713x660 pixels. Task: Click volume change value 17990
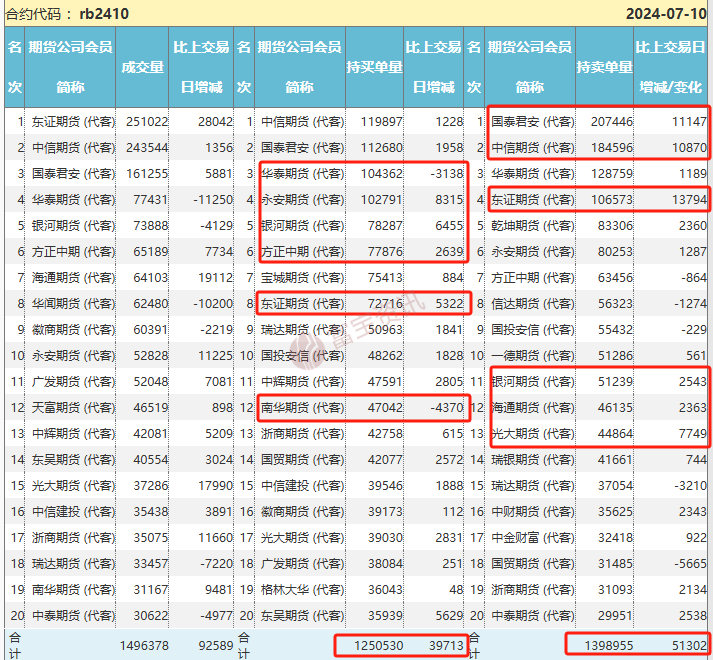point(215,486)
